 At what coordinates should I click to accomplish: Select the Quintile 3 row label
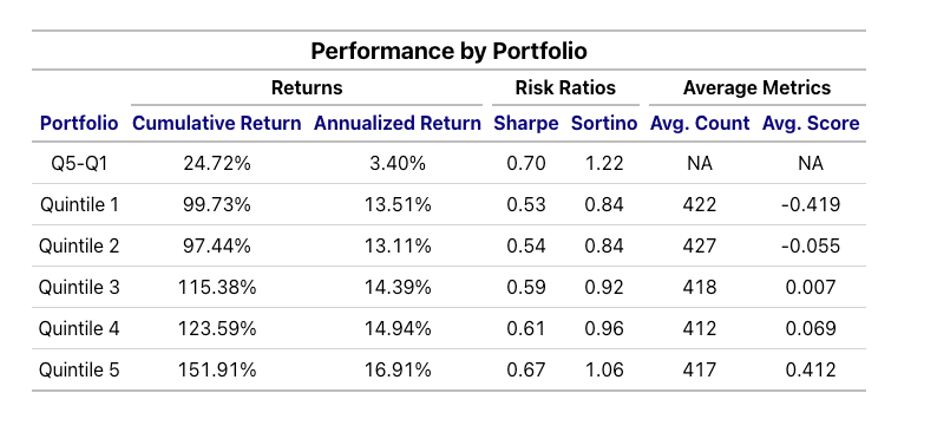[x=79, y=288]
